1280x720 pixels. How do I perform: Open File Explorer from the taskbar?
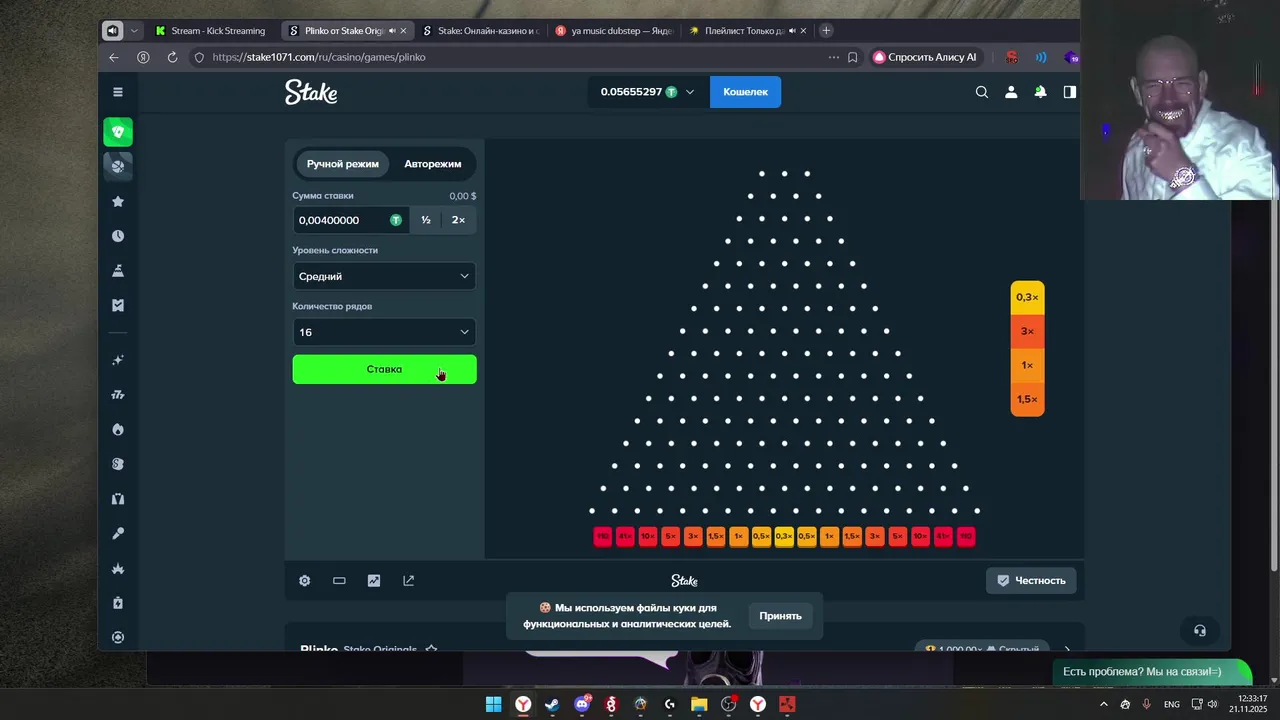tap(699, 704)
